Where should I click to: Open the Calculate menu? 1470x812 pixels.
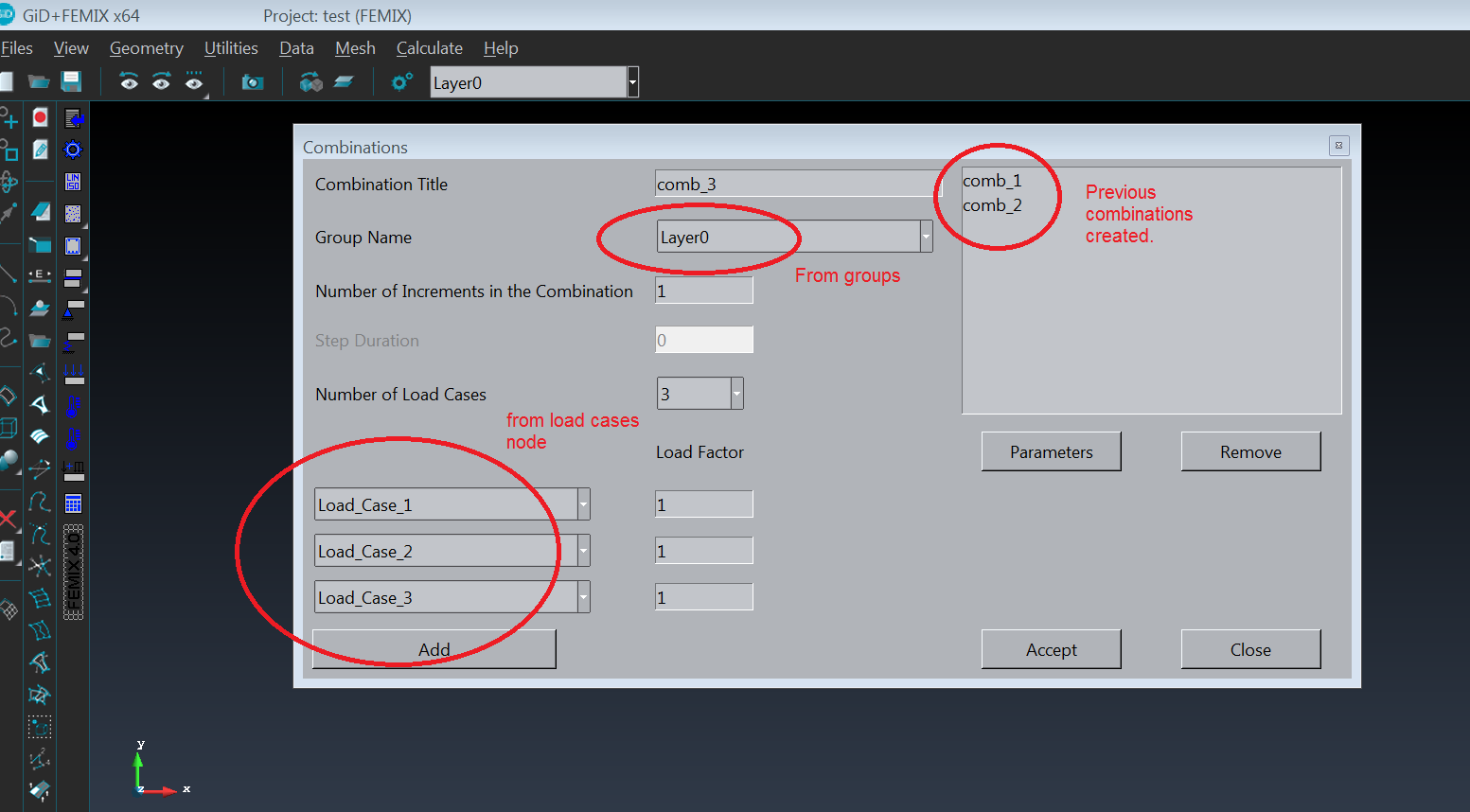[429, 48]
